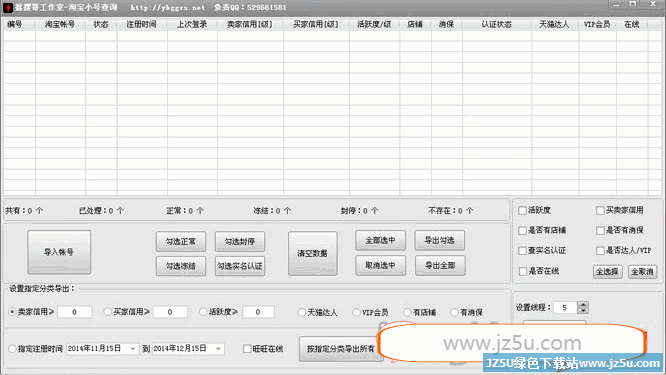Open the end date 2014年12月15日 dropdown
The image size is (666, 375).
(x=218, y=349)
